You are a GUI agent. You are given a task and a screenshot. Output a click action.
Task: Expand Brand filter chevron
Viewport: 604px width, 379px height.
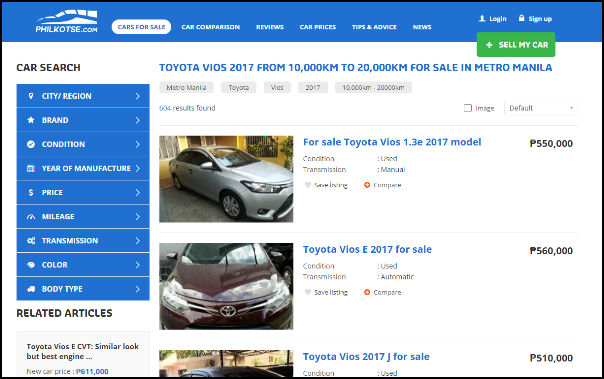[138, 120]
